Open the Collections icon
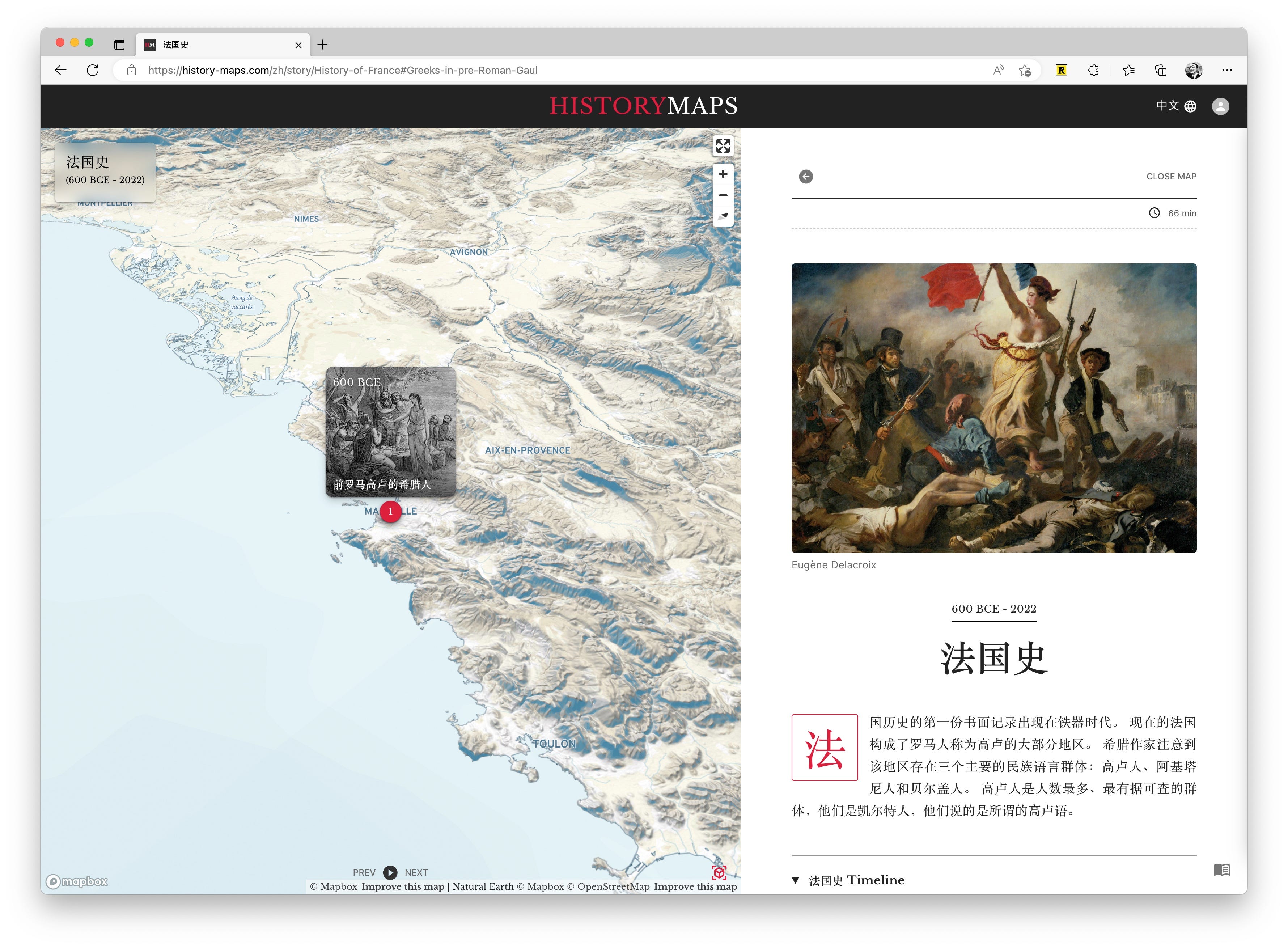The height and width of the screenshot is (948, 1288). (x=1161, y=70)
